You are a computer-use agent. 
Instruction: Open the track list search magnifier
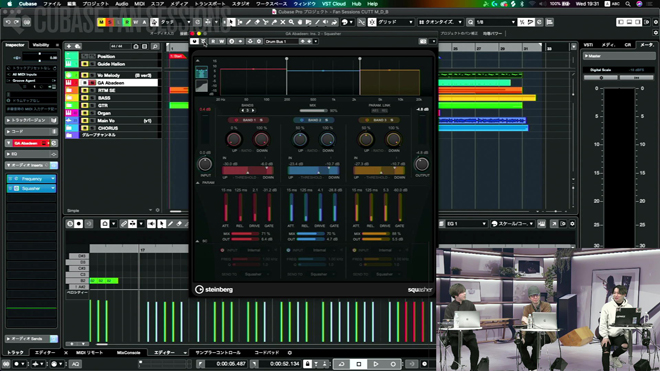tap(155, 46)
